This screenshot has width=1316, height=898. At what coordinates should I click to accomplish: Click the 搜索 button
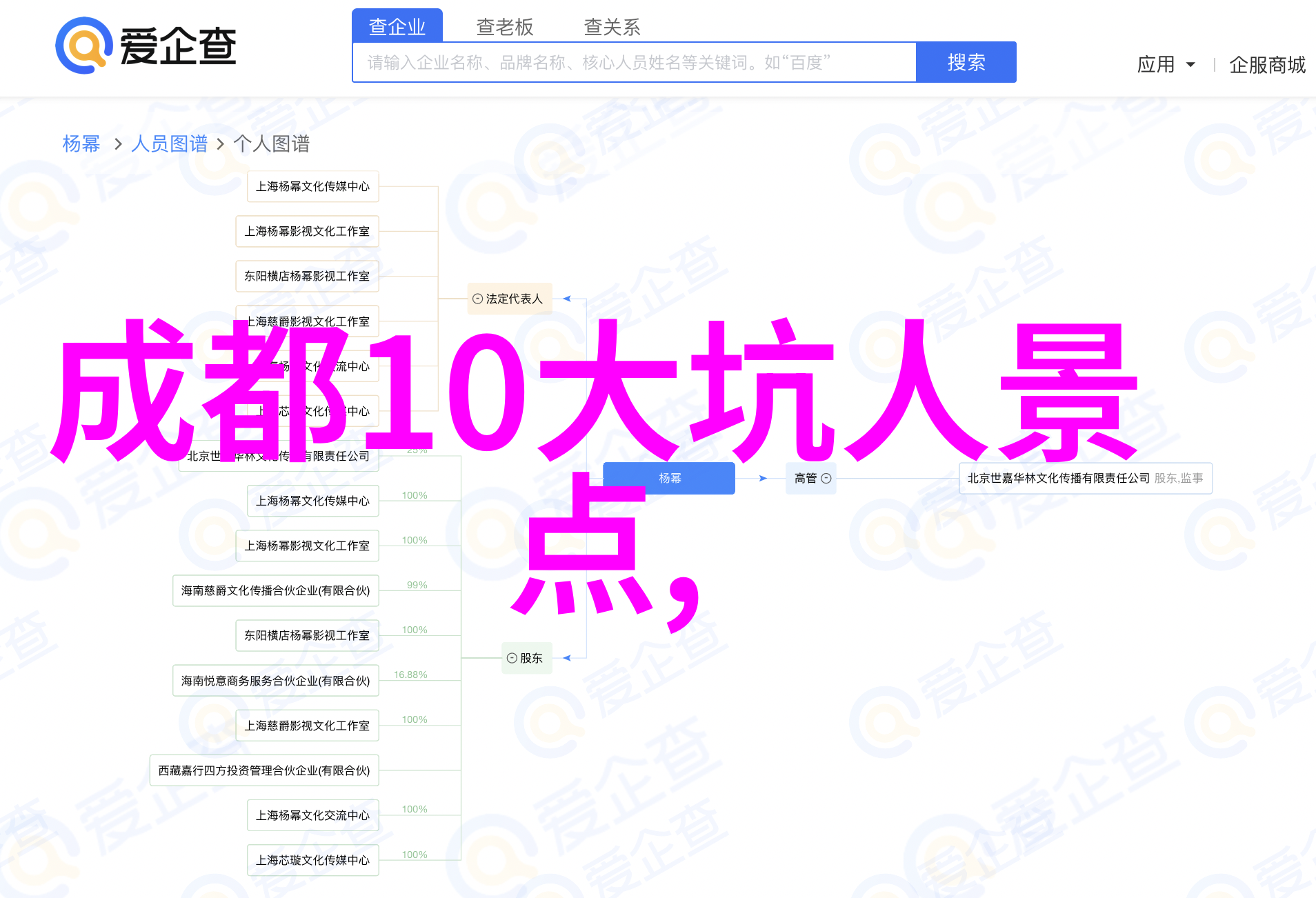(966, 62)
